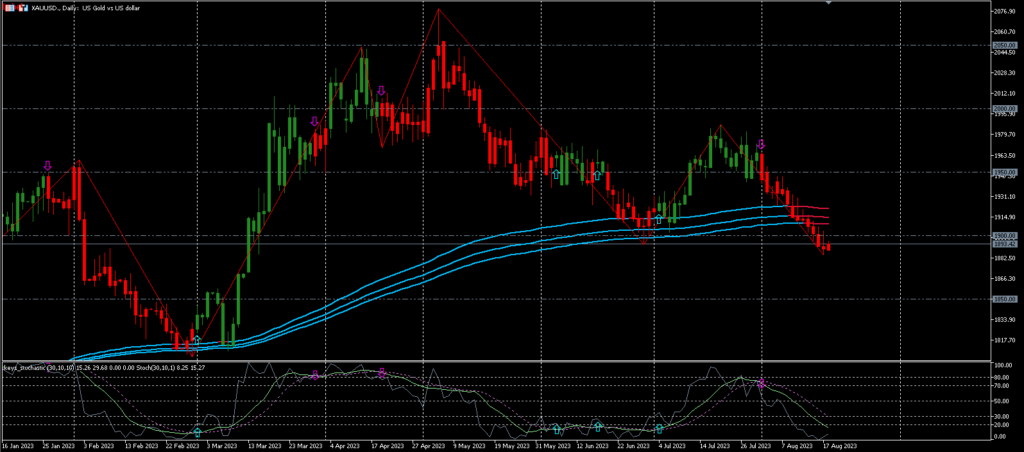Select the cyan up arrow near 31 May 2023
This screenshot has width=1024, height=452.
click(x=556, y=174)
